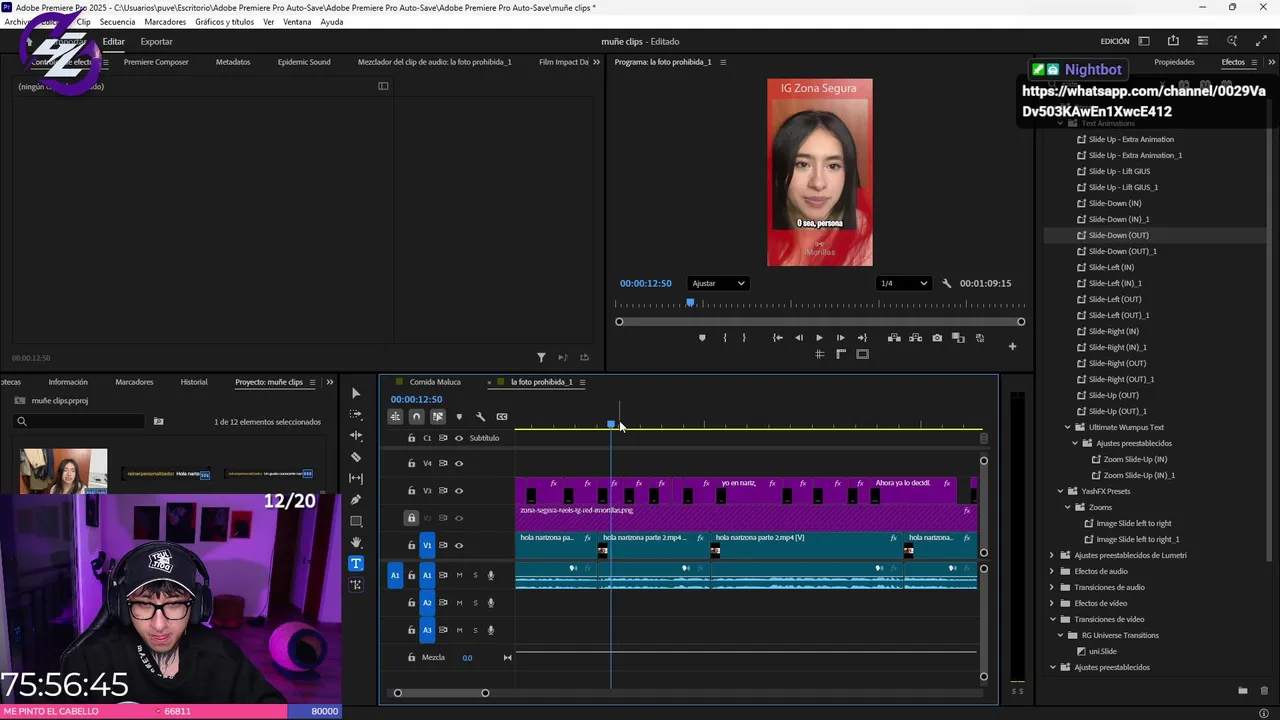
Task: Toggle insert sequences as nests option
Action: click(x=395, y=417)
